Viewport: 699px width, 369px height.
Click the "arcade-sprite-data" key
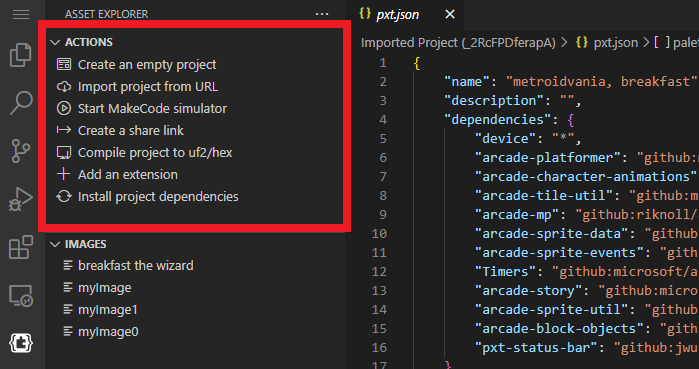[552, 234]
